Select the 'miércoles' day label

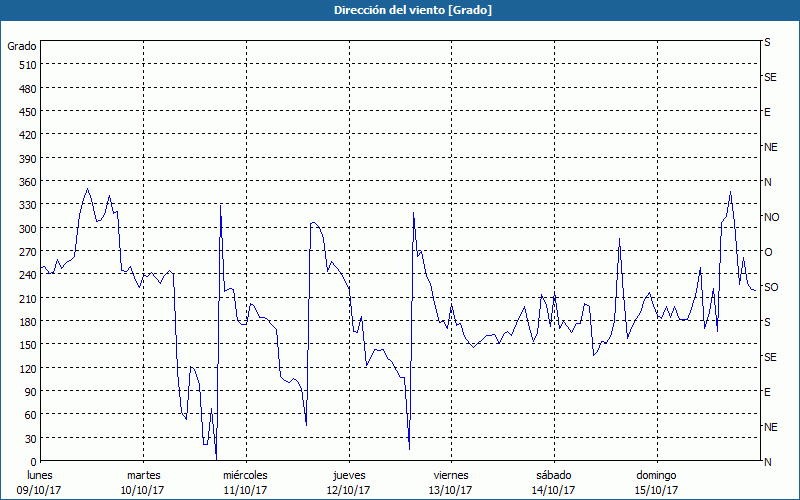245,475
